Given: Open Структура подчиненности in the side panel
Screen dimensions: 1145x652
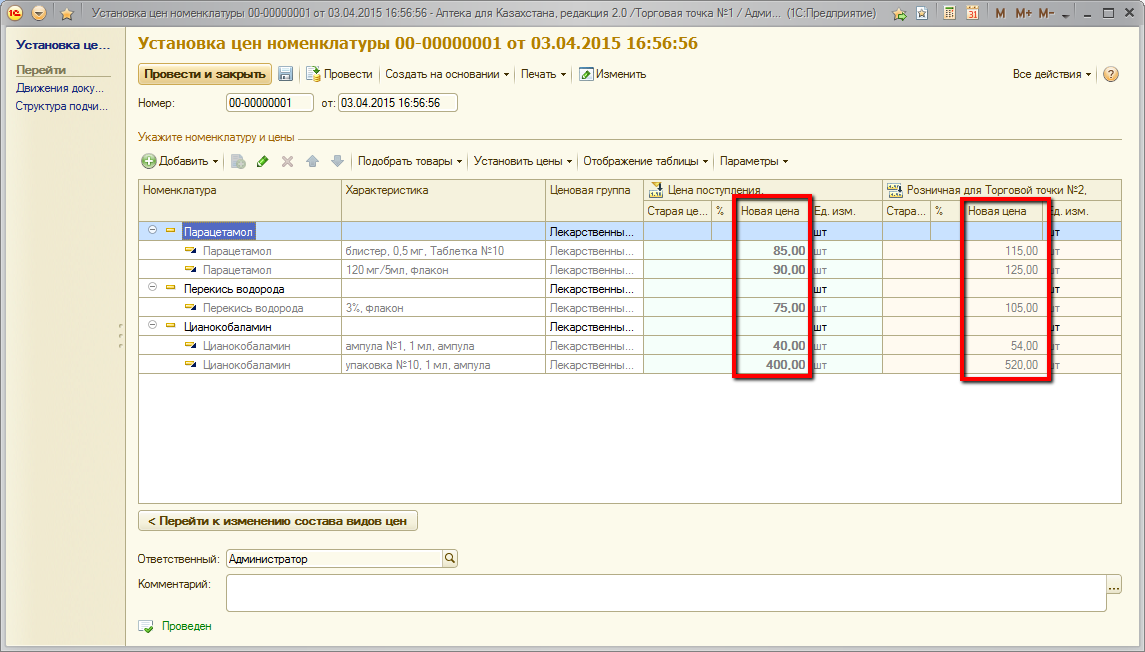Looking at the screenshot, I should pos(61,106).
